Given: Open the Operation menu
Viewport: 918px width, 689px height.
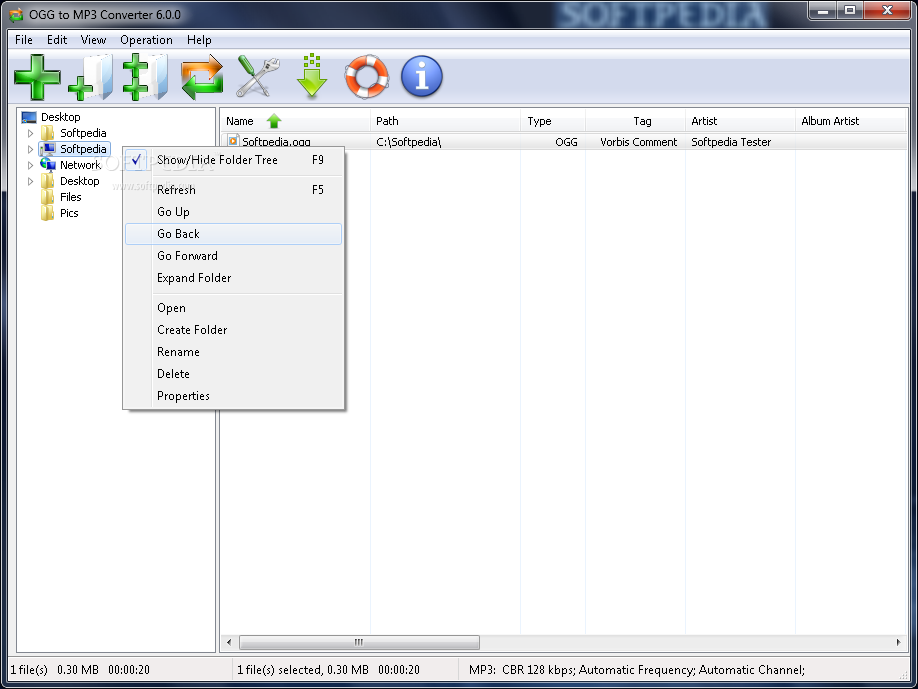Looking at the screenshot, I should tap(146, 40).
